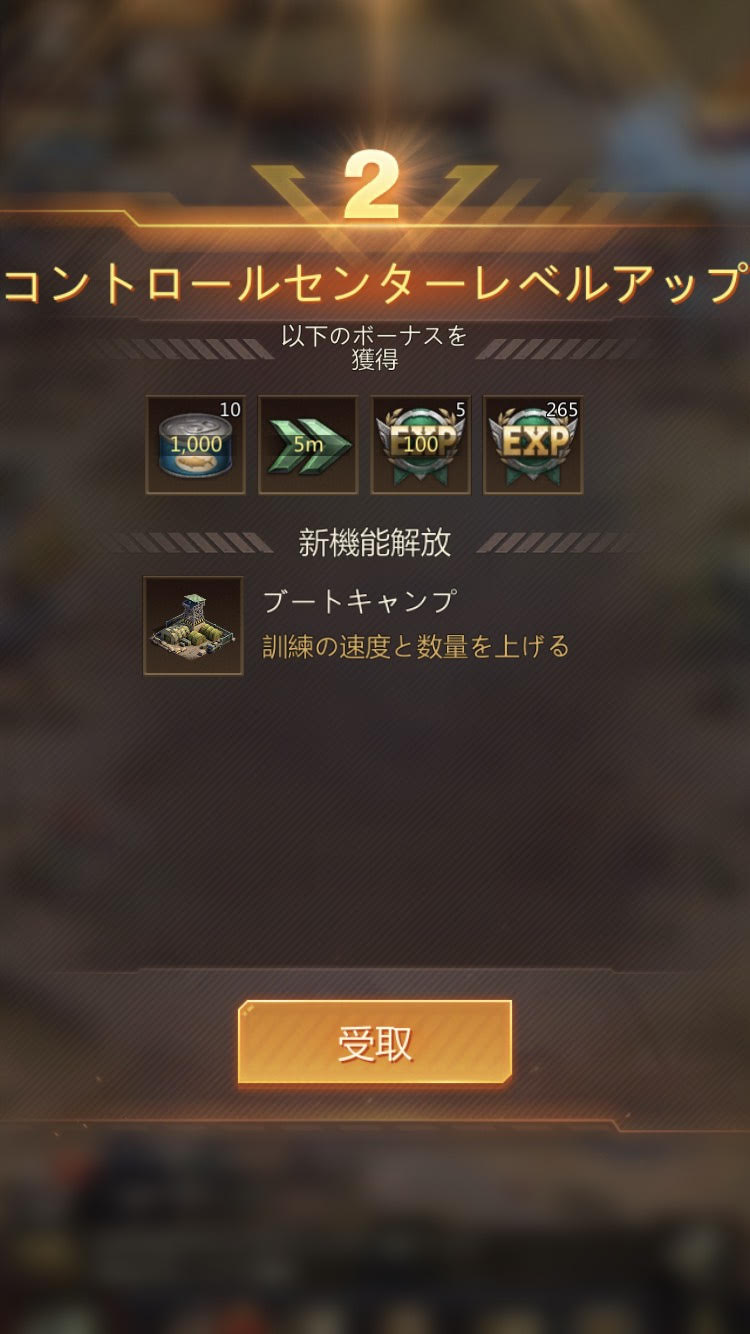Click the 以下のボーナスを獲得 header text

click(x=374, y=348)
